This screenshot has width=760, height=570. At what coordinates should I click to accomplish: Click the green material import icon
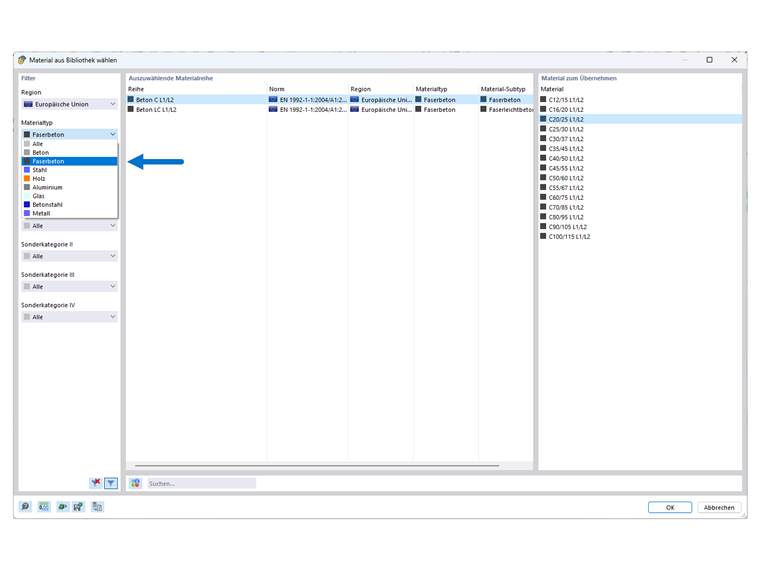pyautogui.click(x=62, y=507)
